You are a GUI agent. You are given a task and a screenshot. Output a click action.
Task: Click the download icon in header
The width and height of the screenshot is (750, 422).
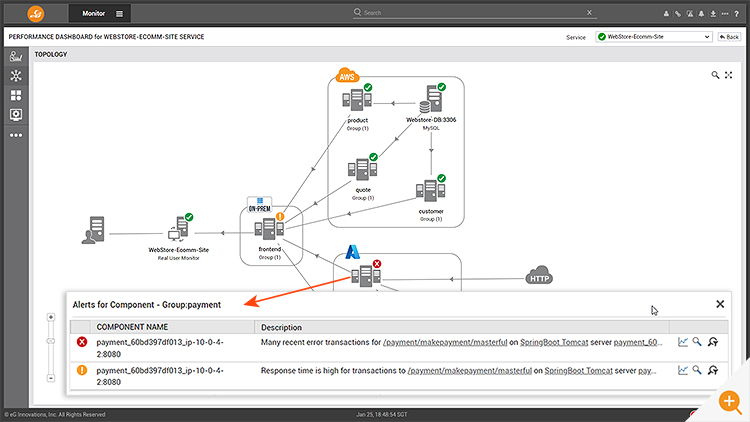713,14
